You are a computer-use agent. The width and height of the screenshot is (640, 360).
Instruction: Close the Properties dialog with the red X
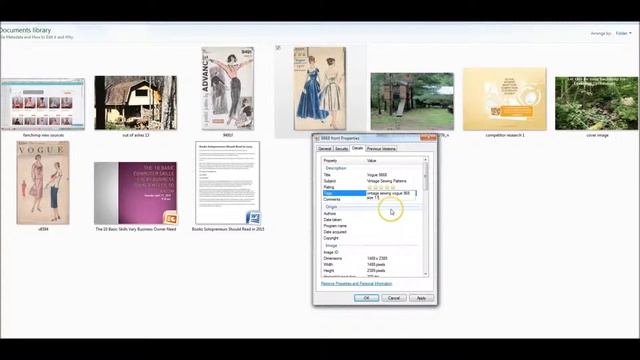pos(428,138)
